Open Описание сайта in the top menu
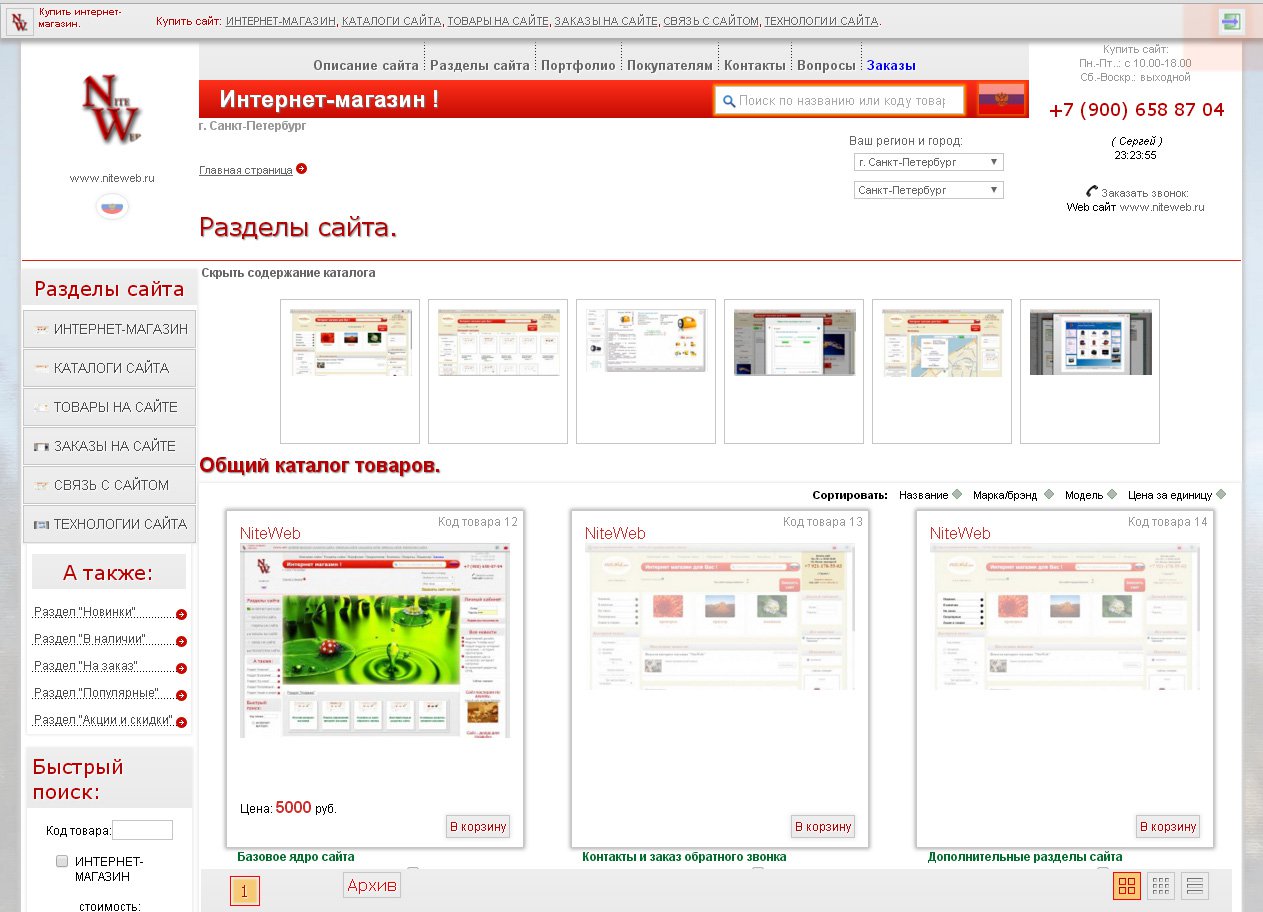 366,66
